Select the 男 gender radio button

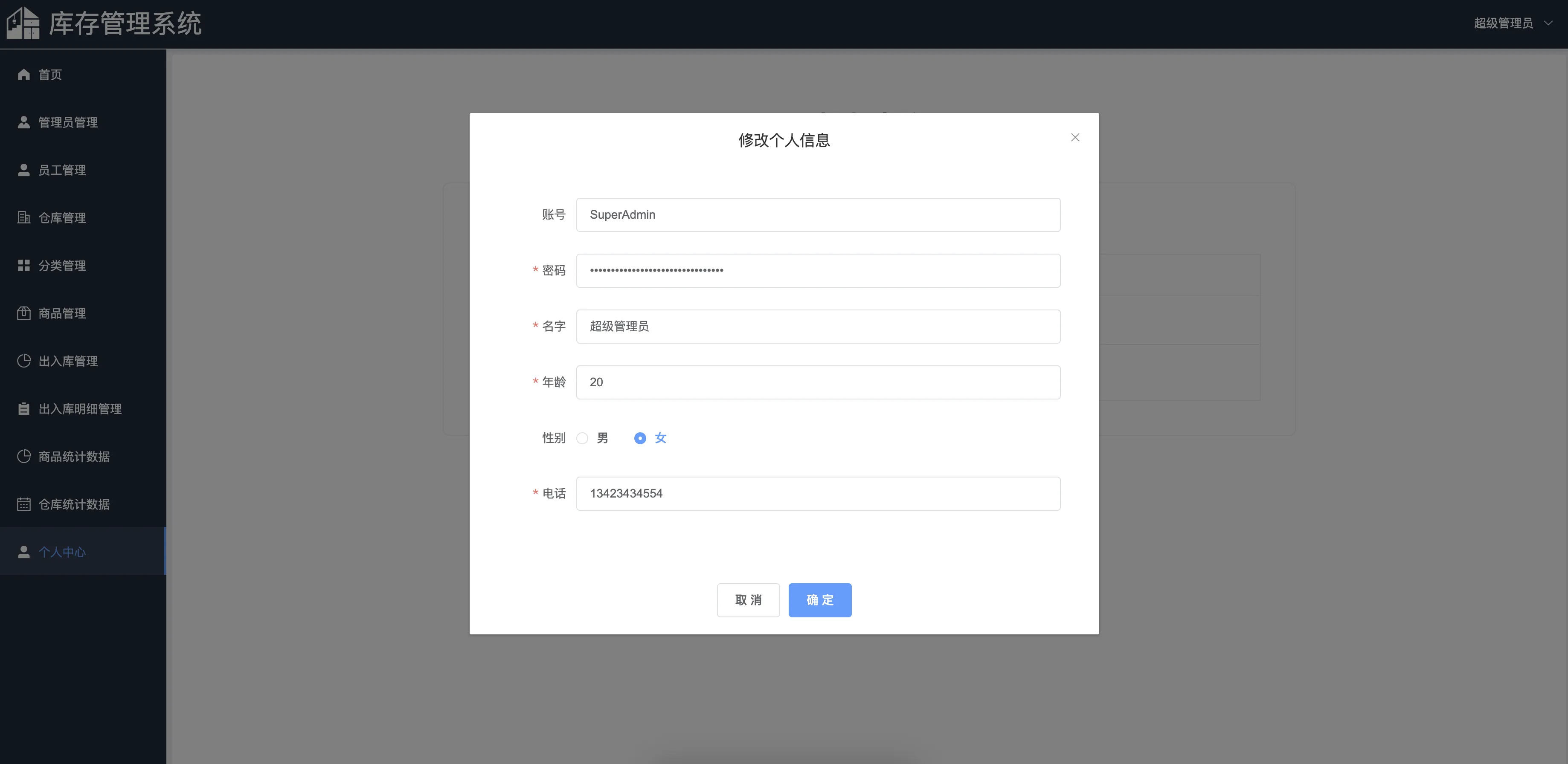583,438
